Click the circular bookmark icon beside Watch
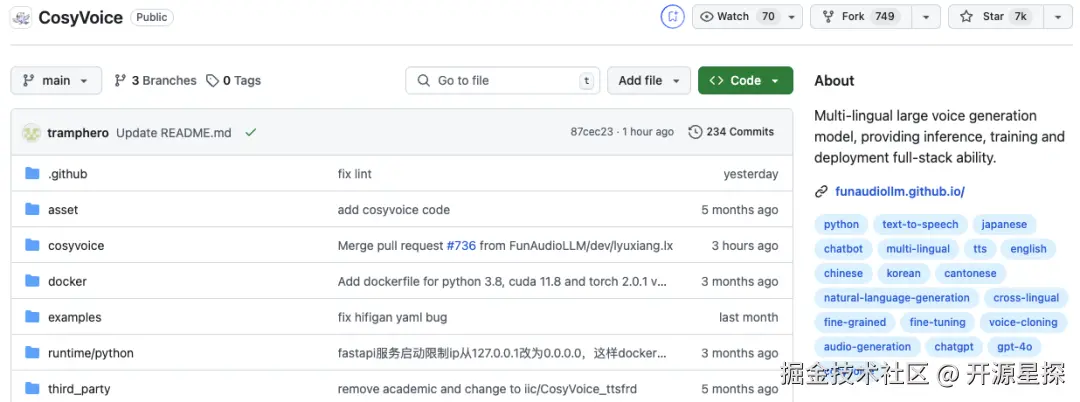Viewport: 1080px width, 402px height. tap(672, 17)
